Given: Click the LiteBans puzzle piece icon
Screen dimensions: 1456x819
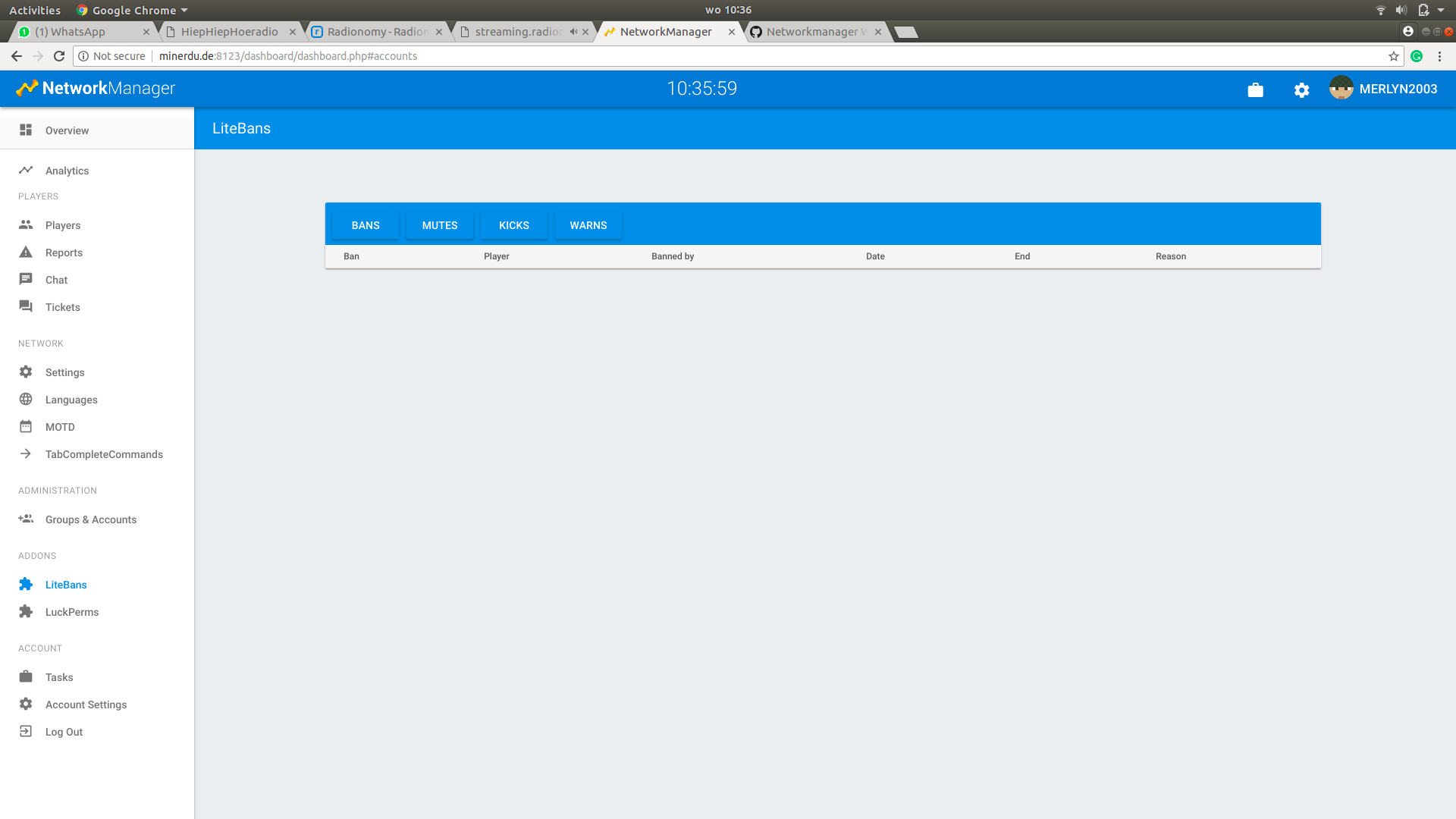Looking at the screenshot, I should (26, 584).
